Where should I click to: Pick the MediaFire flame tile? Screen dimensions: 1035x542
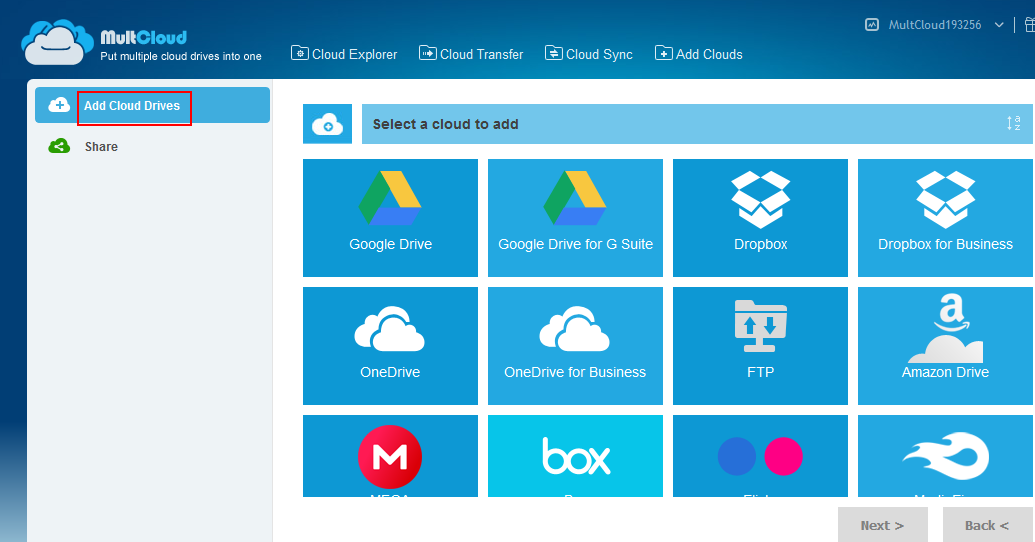[945, 456]
